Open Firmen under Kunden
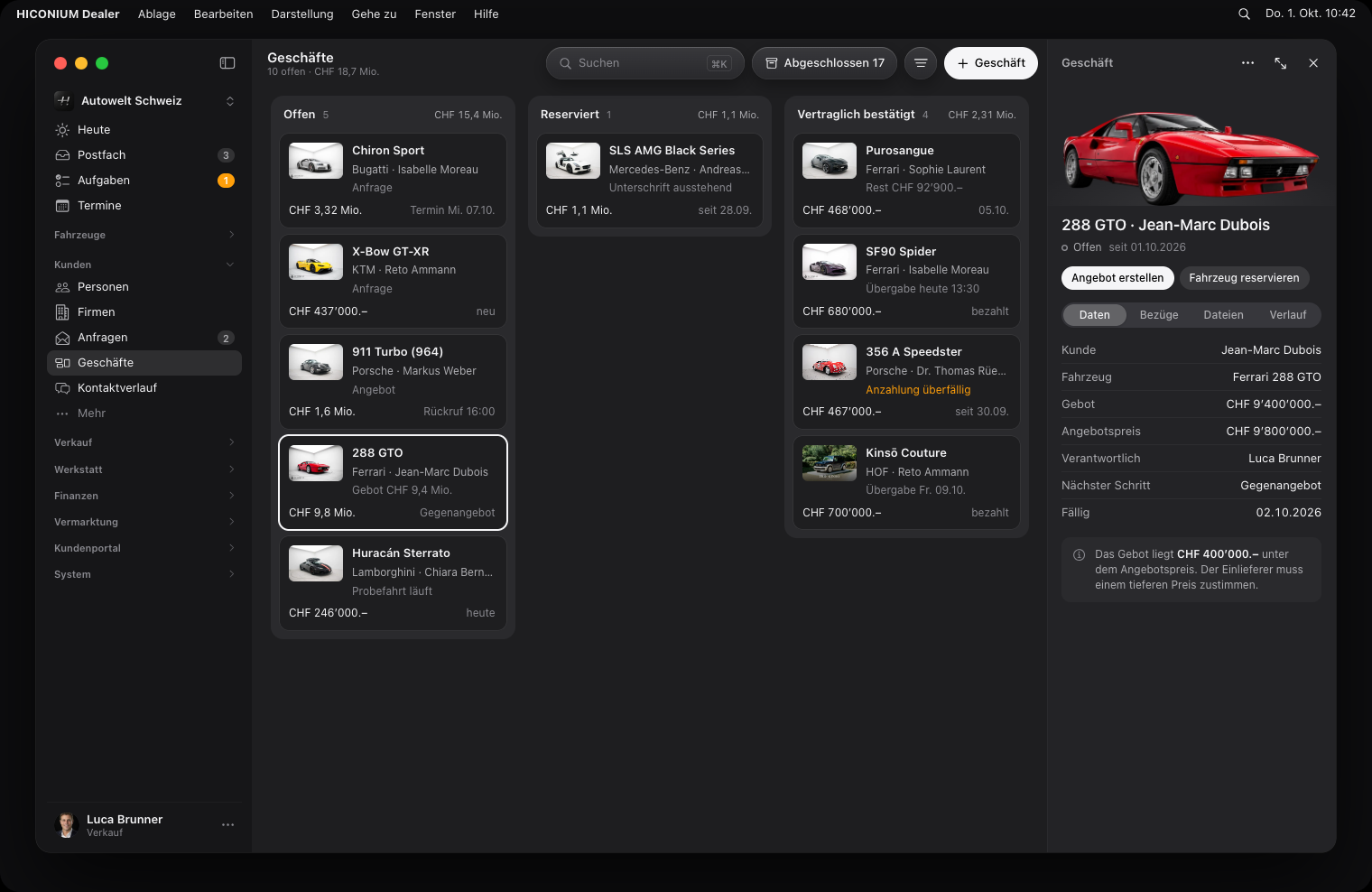This screenshot has height=892, width=1372. click(x=144, y=312)
